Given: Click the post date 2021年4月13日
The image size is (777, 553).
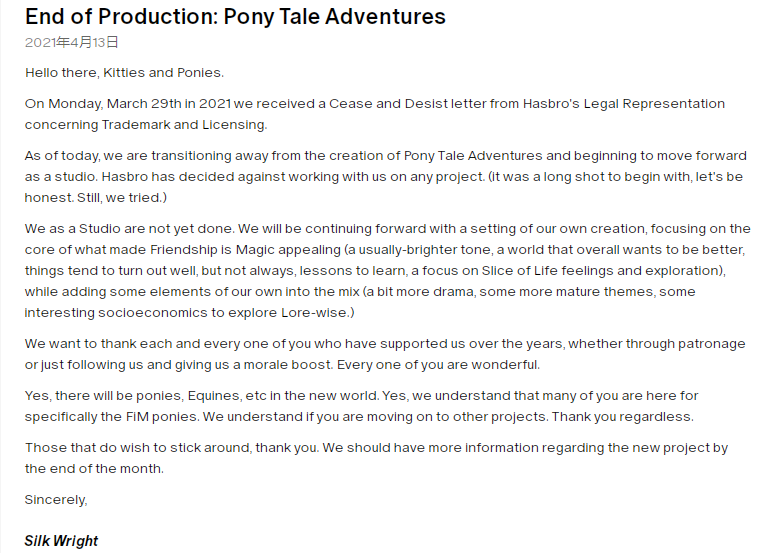Looking at the screenshot, I should (72, 43).
